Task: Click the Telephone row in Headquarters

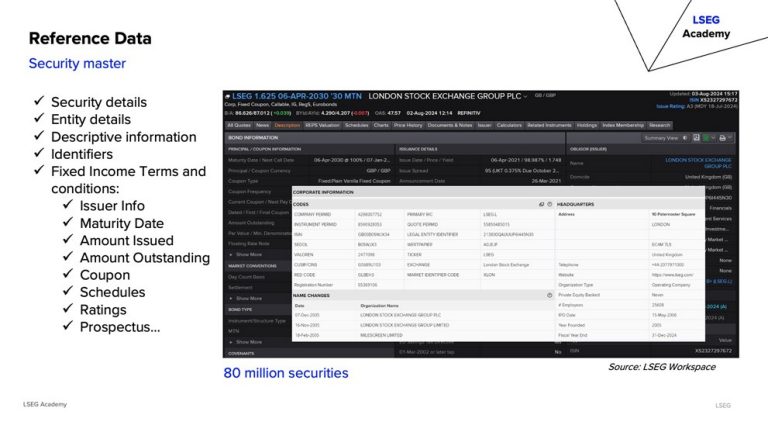Action: click(x=630, y=265)
